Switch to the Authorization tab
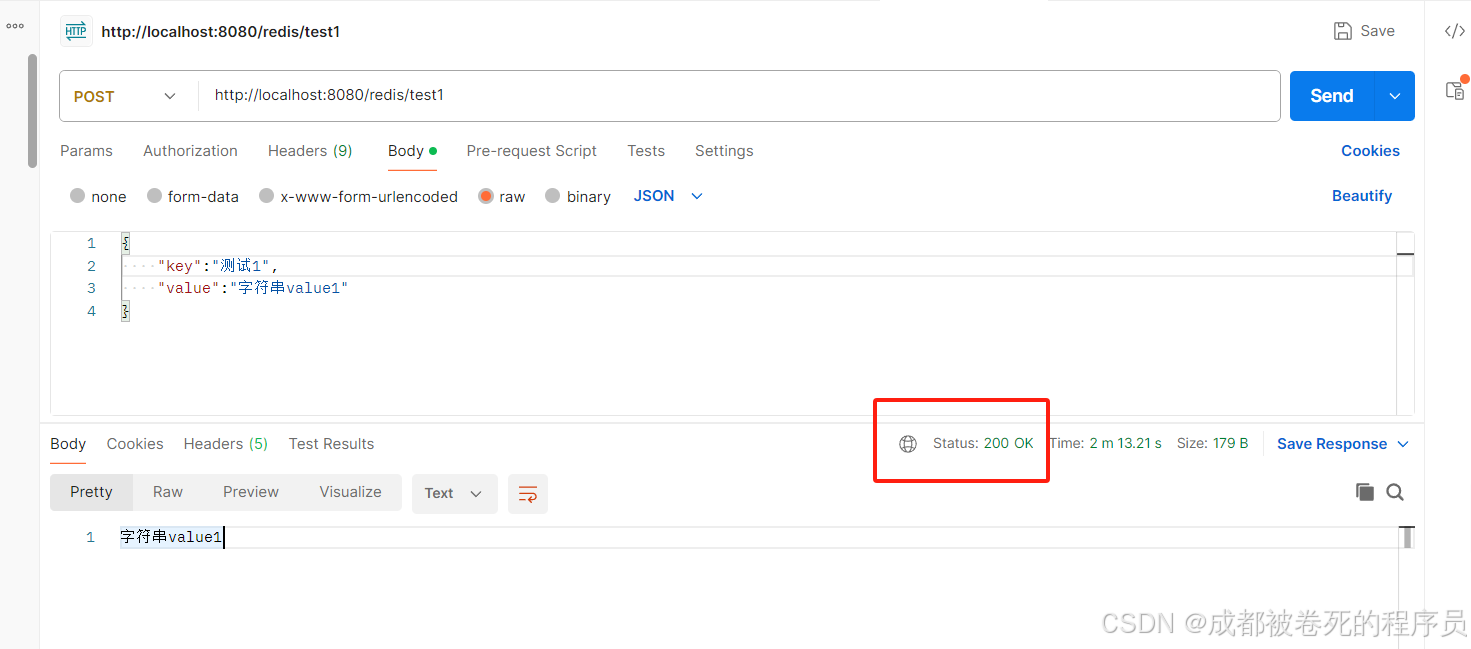Screen dimensions: 1471x649 point(190,151)
